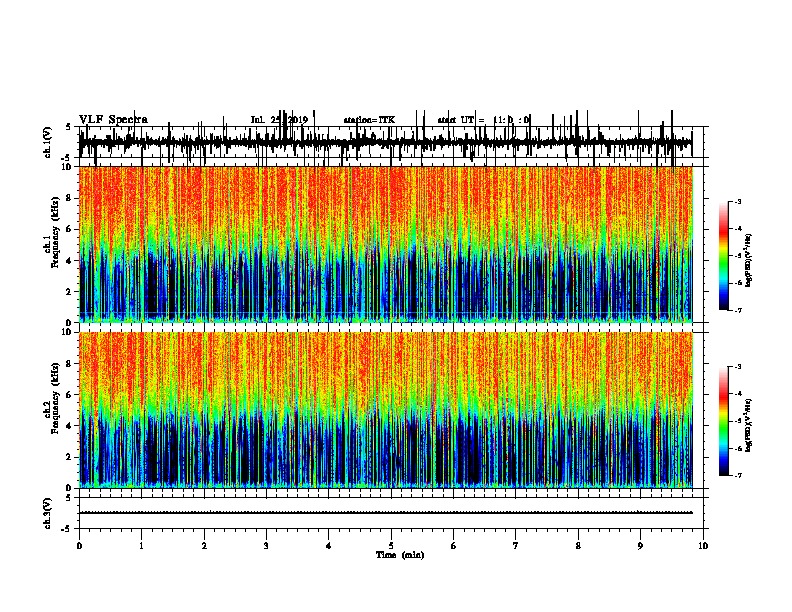Click time axis tick label "1"
This screenshot has width=792, height=612.
(x=142, y=546)
